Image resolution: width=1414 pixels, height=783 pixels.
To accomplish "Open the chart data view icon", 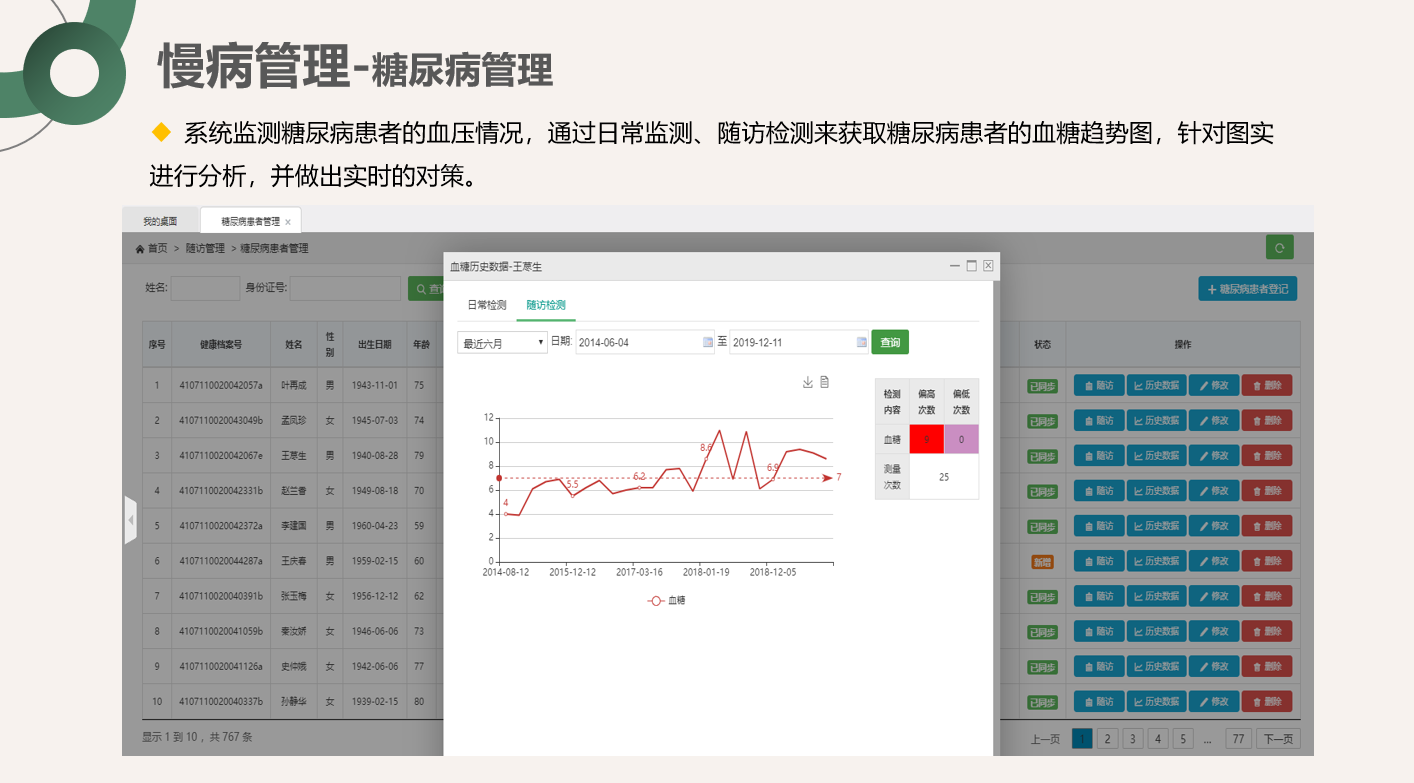I will point(825,382).
